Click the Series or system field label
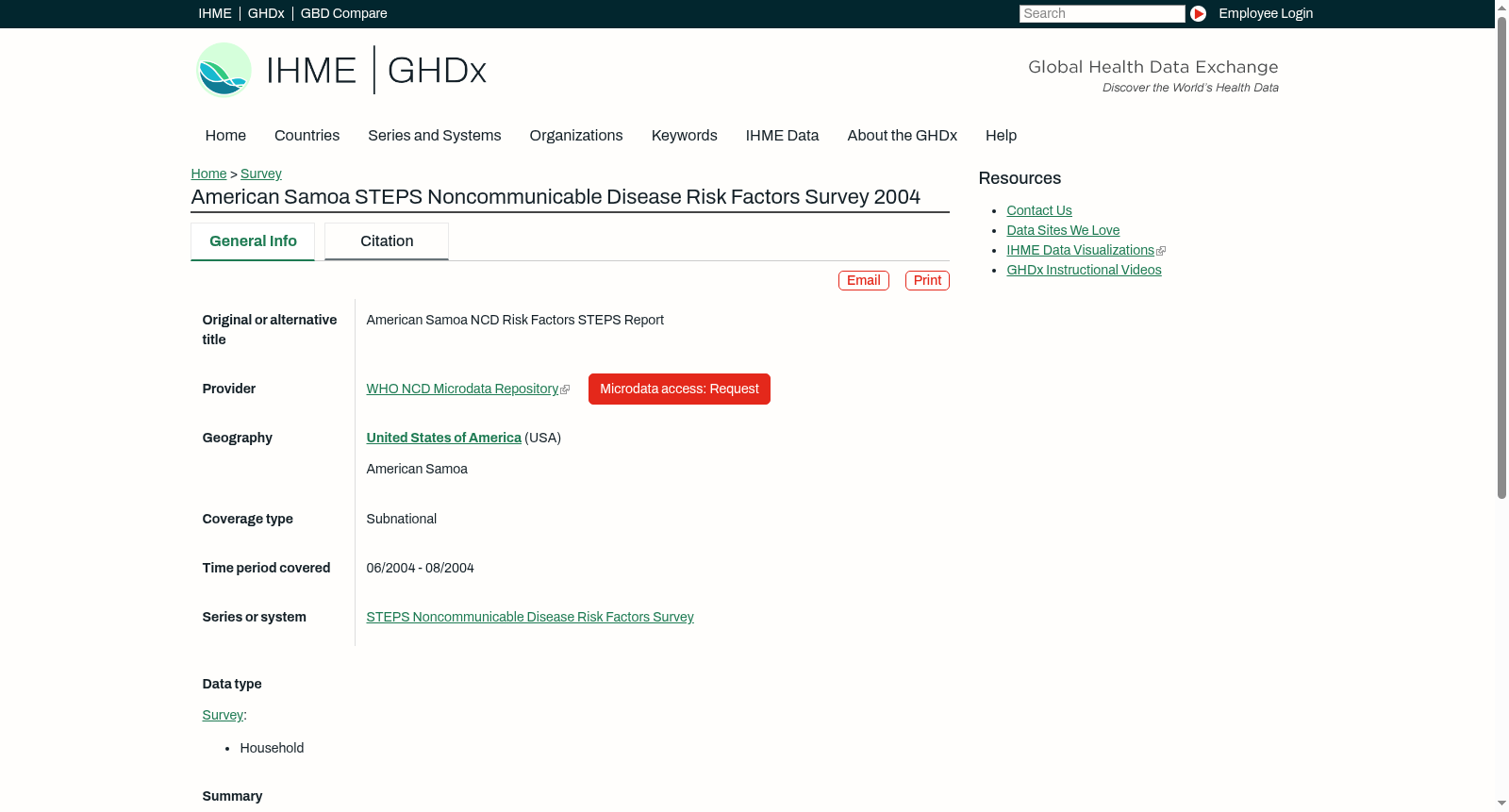The image size is (1509, 812). click(255, 618)
